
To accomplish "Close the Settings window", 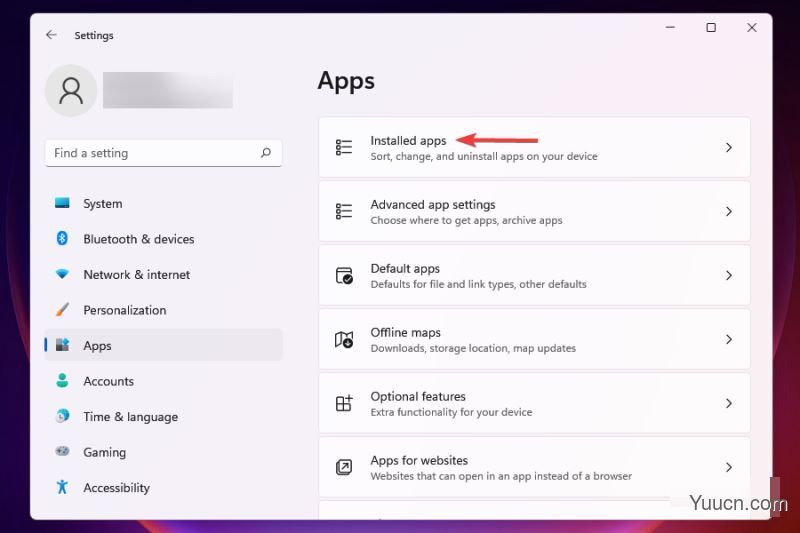I will point(752,27).
